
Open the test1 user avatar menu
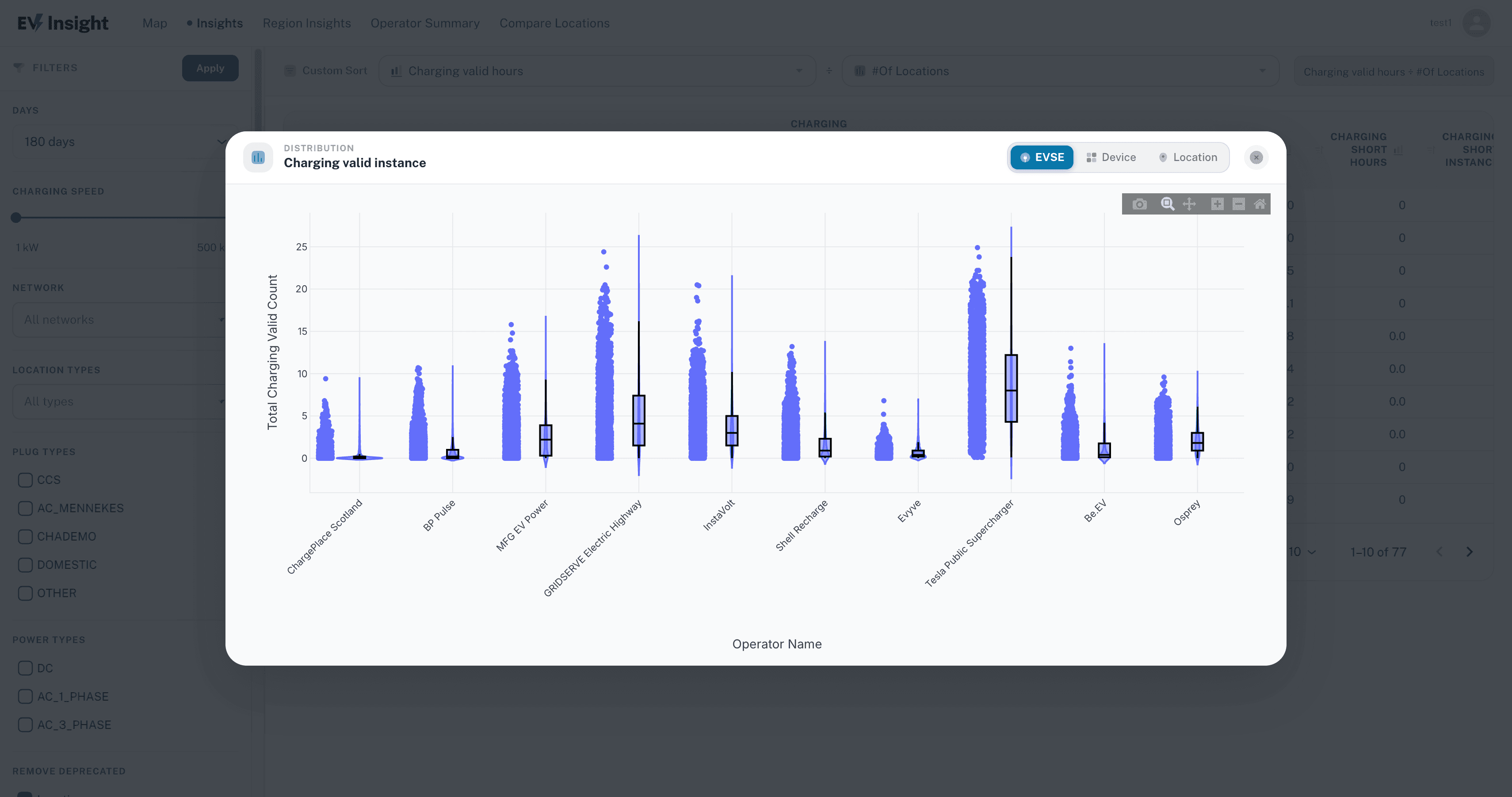click(1476, 23)
